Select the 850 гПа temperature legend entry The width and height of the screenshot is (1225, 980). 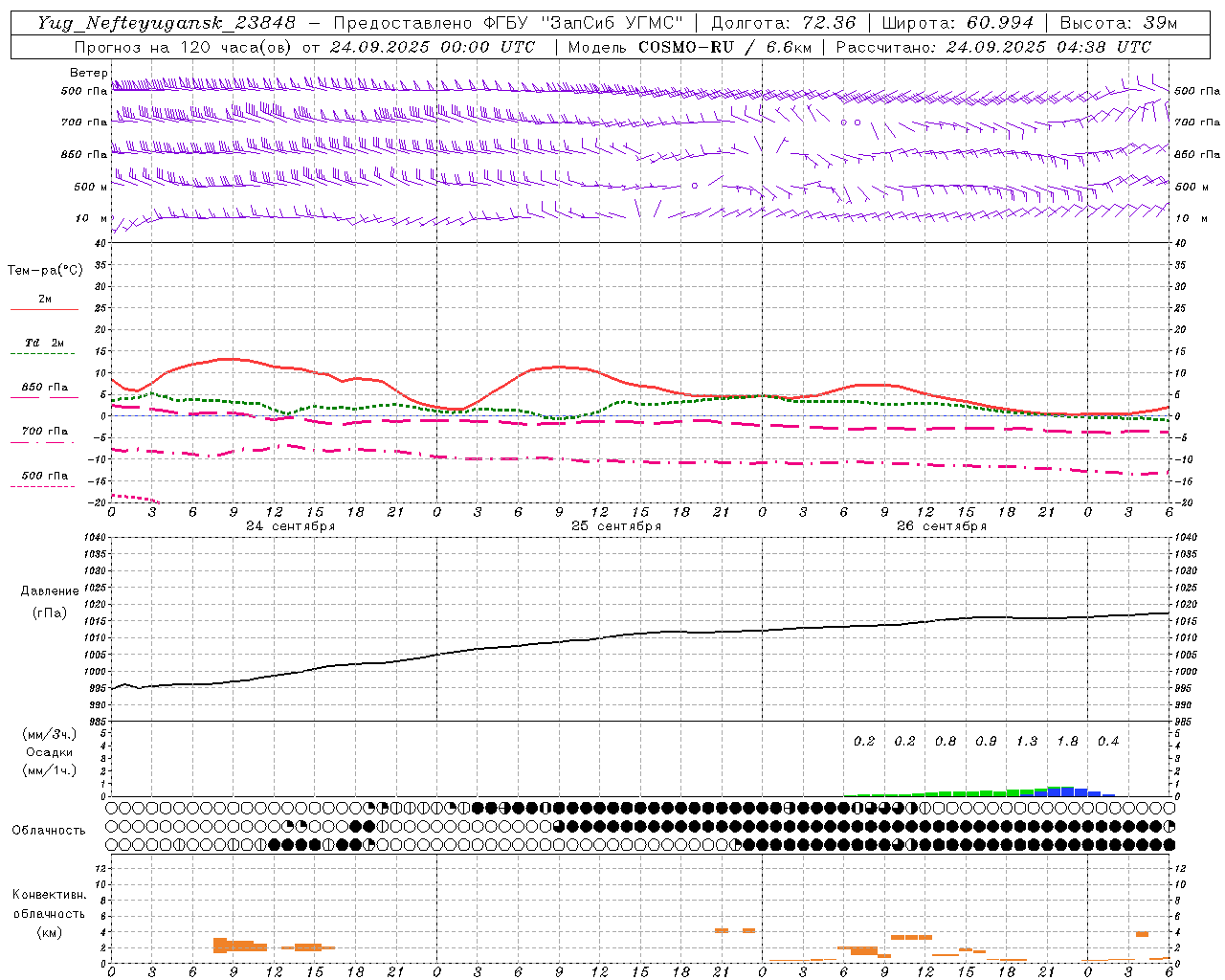coord(44,388)
